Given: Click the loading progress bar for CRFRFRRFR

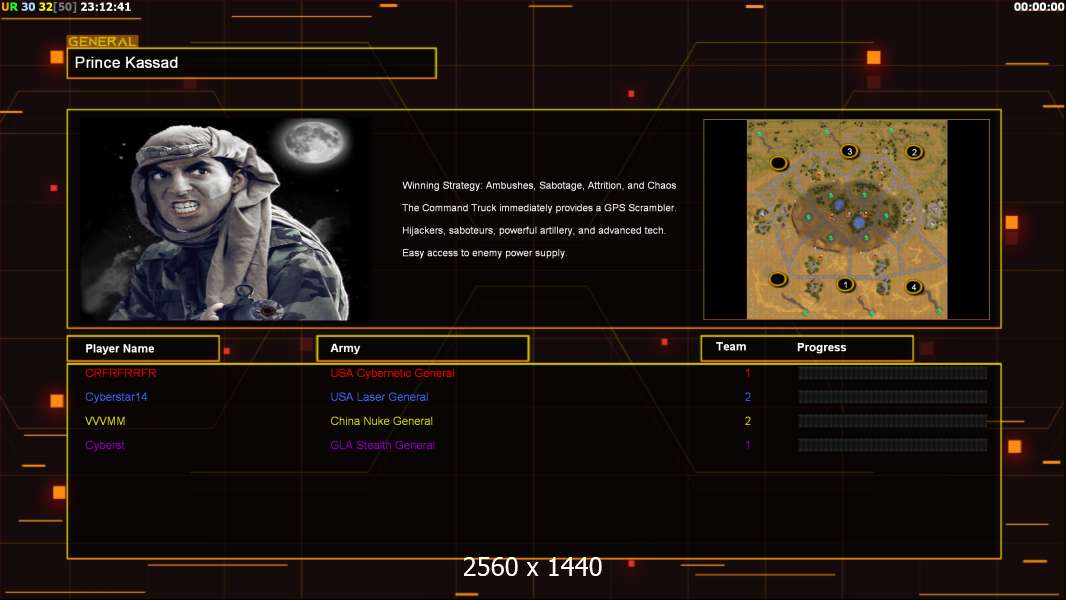Looking at the screenshot, I should tap(893, 372).
